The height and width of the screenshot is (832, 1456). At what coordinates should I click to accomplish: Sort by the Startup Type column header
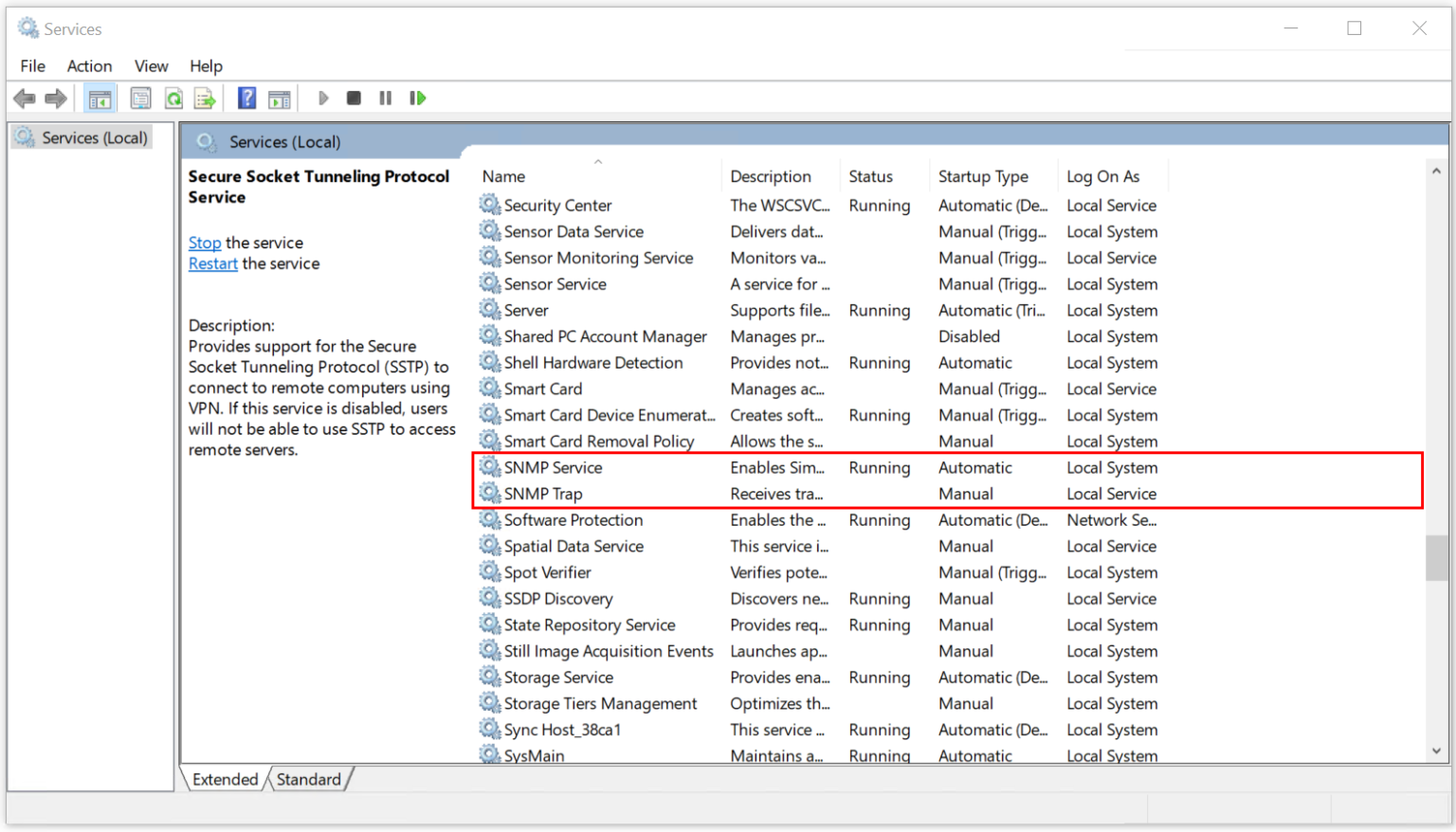pyautogui.click(x=983, y=176)
